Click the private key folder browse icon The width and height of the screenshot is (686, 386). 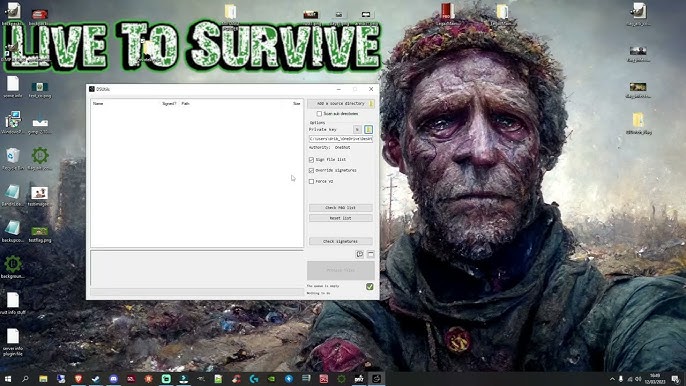click(x=368, y=130)
